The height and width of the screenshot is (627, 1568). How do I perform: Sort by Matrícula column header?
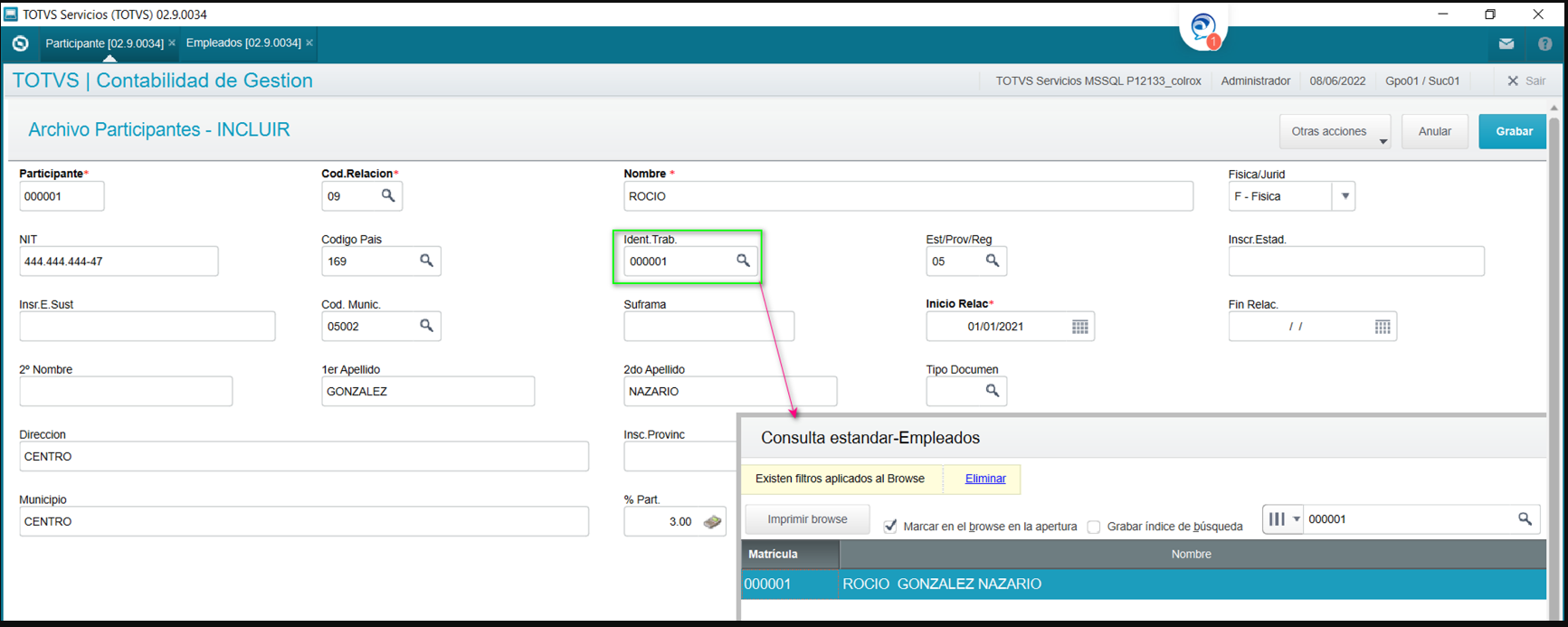coord(790,554)
